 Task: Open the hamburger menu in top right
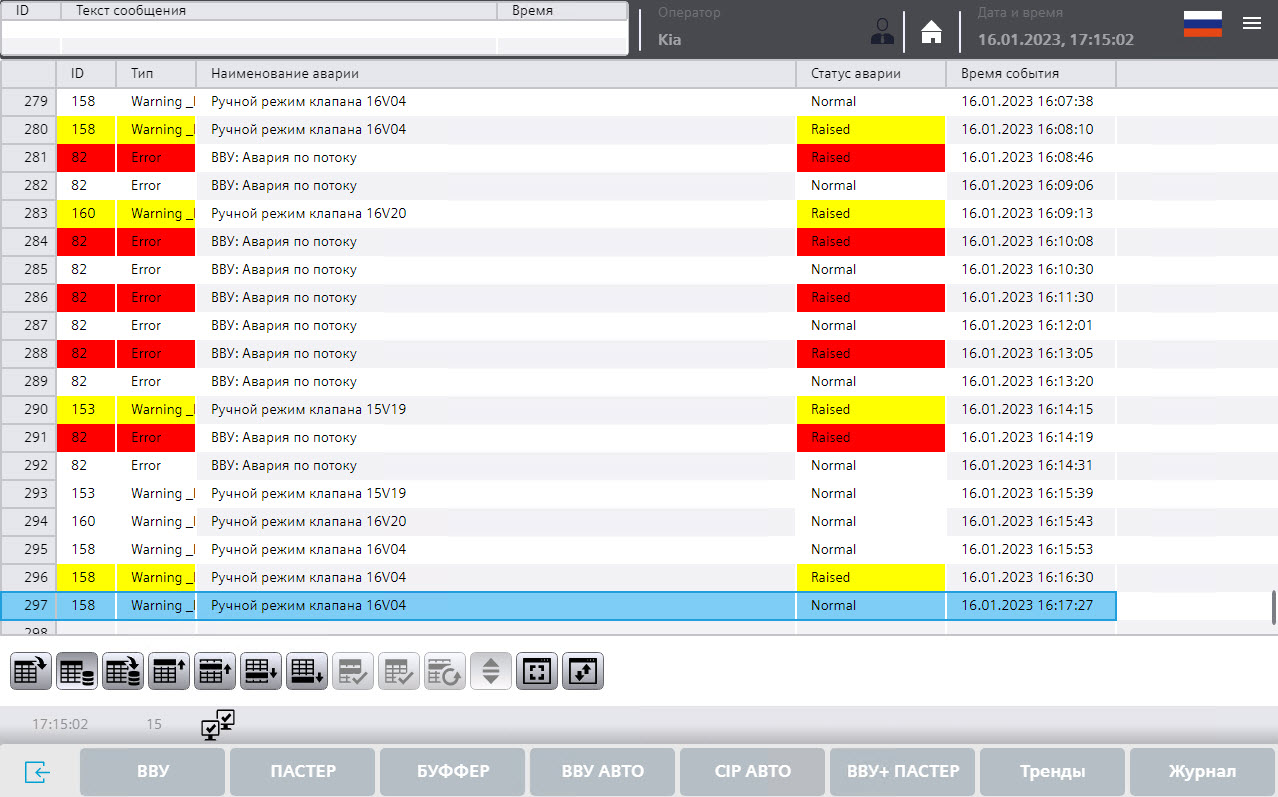tap(1251, 24)
